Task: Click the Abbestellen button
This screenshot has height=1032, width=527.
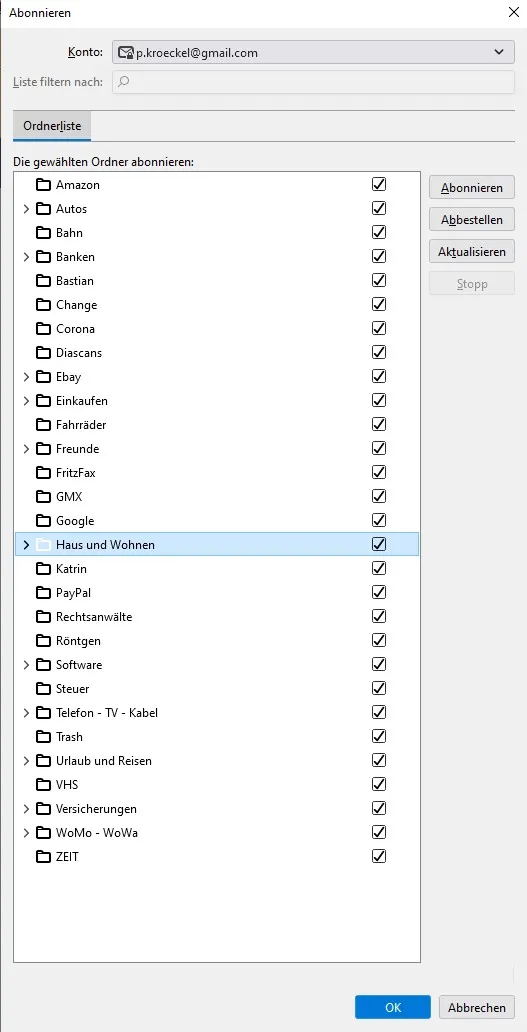Action: pyautogui.click(x=472, y=220)
